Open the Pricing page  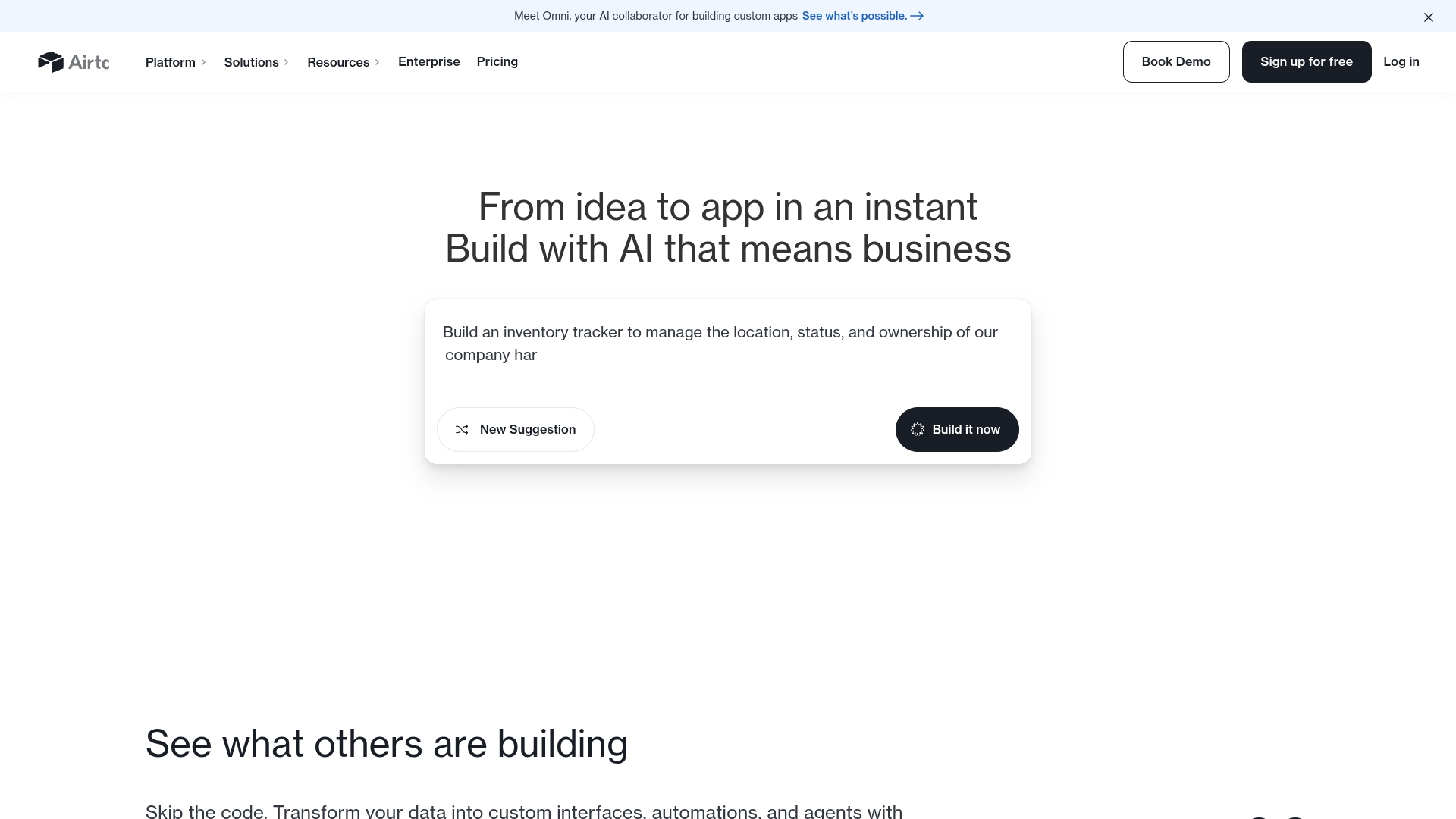[x=497, y=61]
